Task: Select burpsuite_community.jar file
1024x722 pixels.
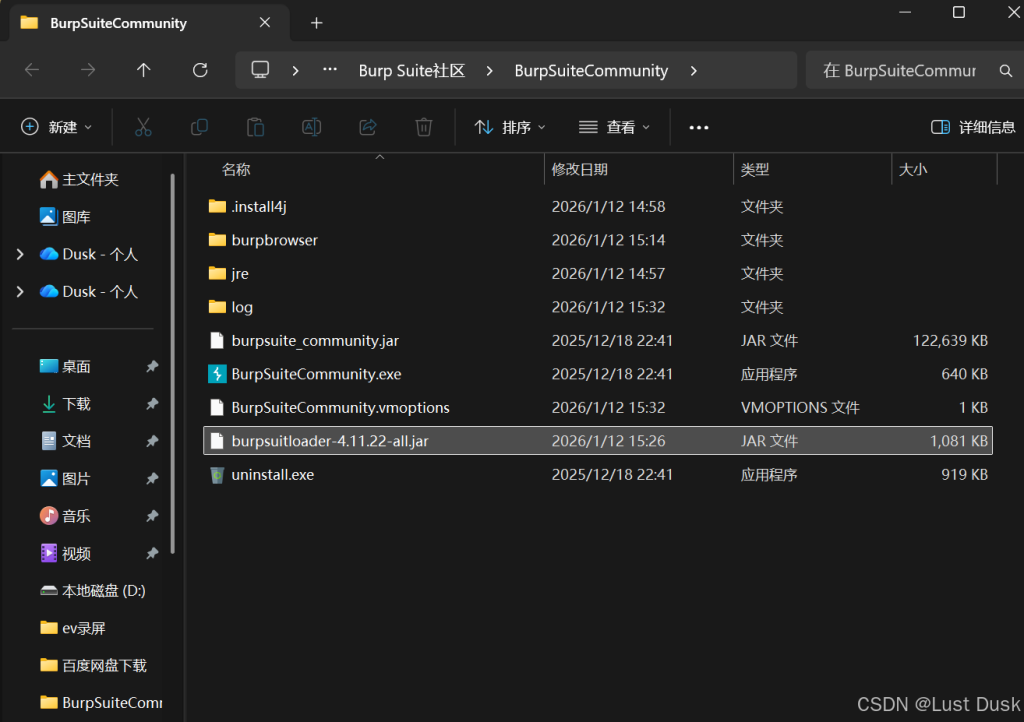Action: point(315,341)
